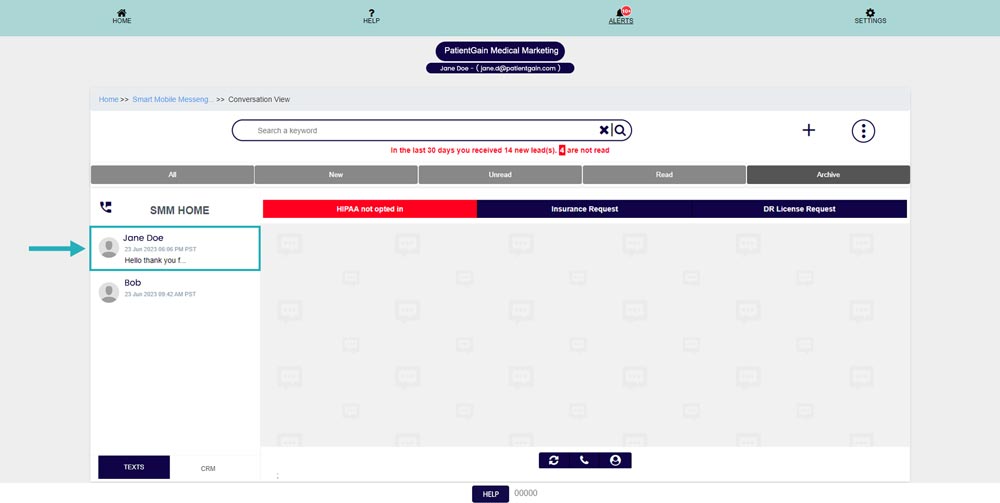Image resolution: width=1000 pixels, height=503 pixels.
Task: Click the magnifier search icon
Action: tap(620, 130)
